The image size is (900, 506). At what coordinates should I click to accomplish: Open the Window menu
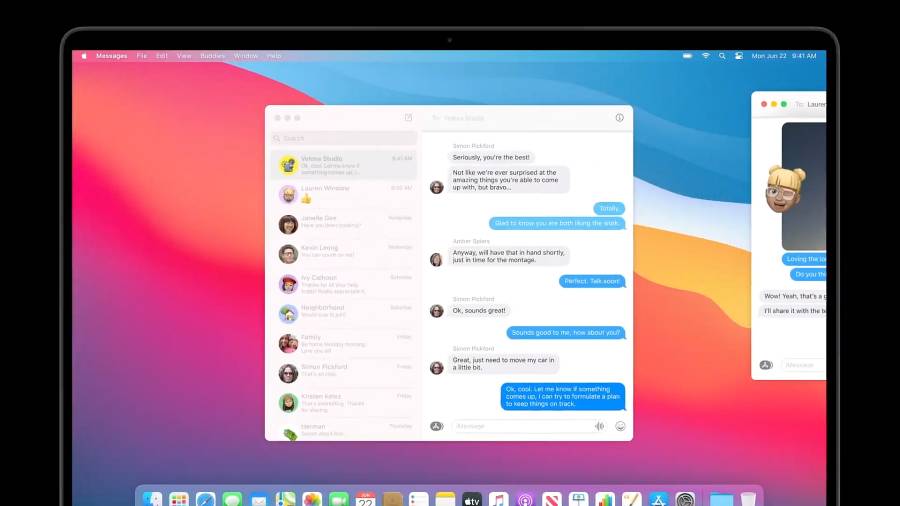246,56
